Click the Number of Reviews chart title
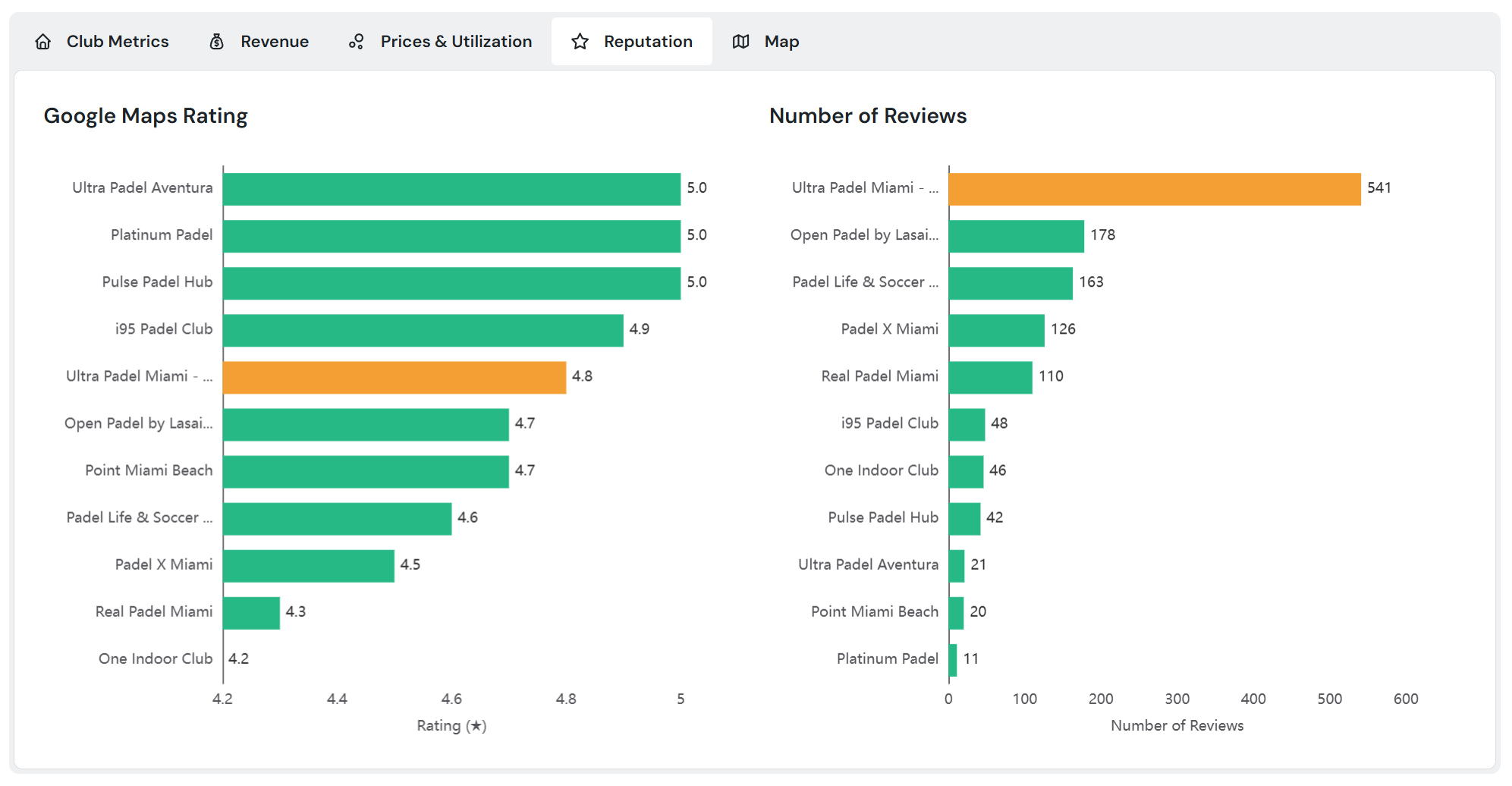The image size is (1512, 786). [x=867, y=115]
